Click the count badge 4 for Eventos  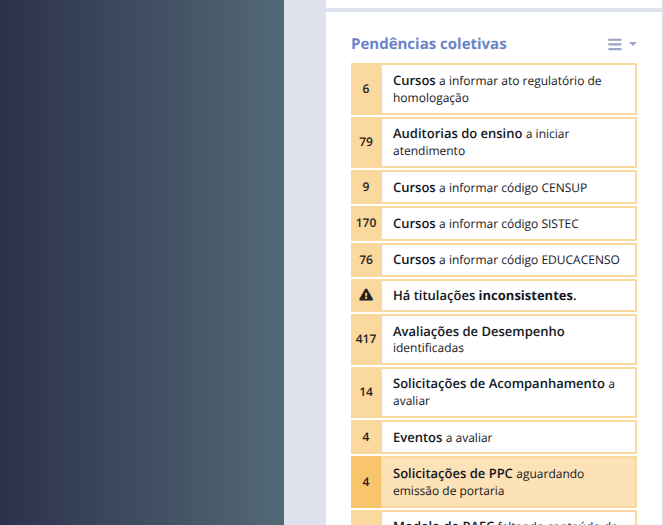366,437
